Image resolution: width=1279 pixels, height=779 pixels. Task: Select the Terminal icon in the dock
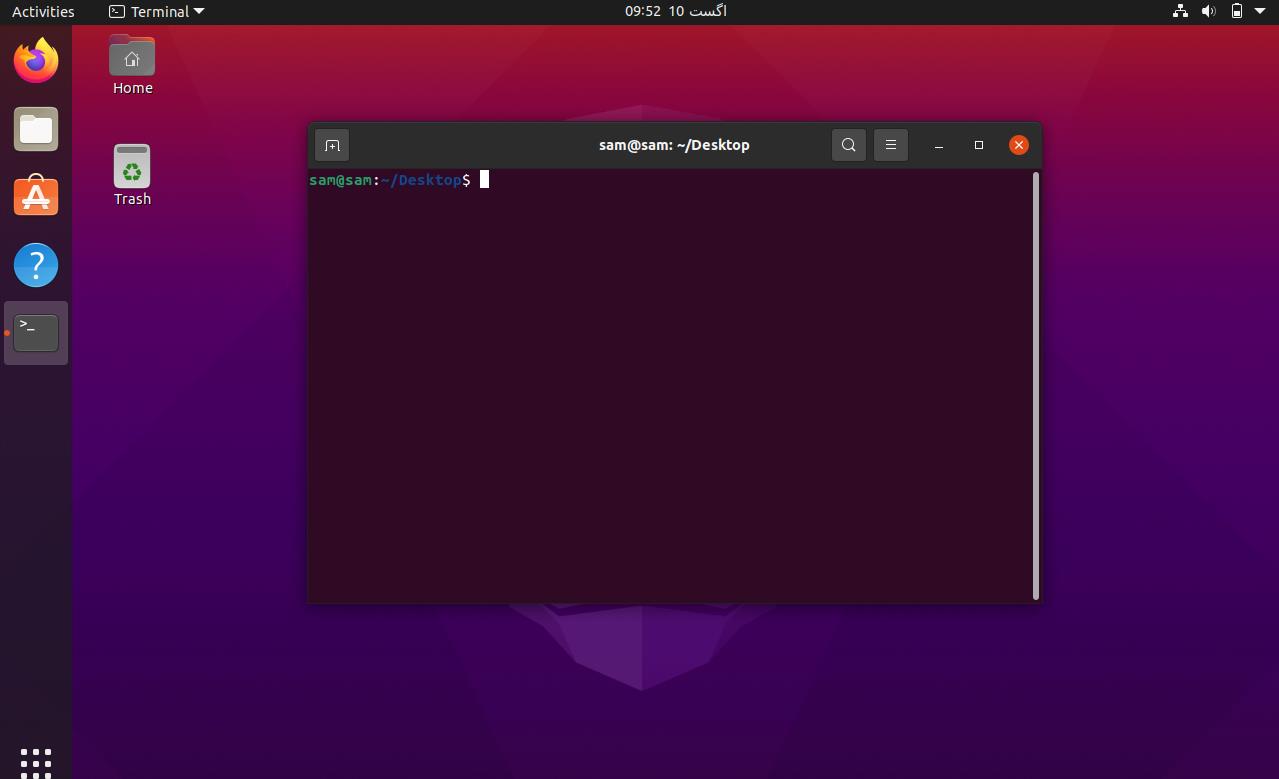point(36,332)
